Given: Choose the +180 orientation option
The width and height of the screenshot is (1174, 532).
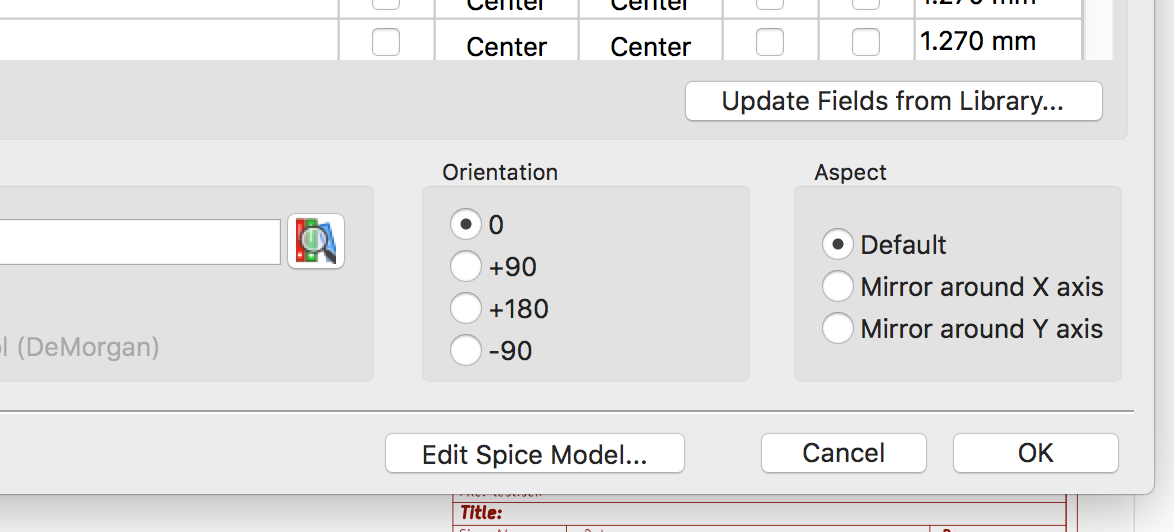Looking at the screenshot, I should [x=465, y=309].
